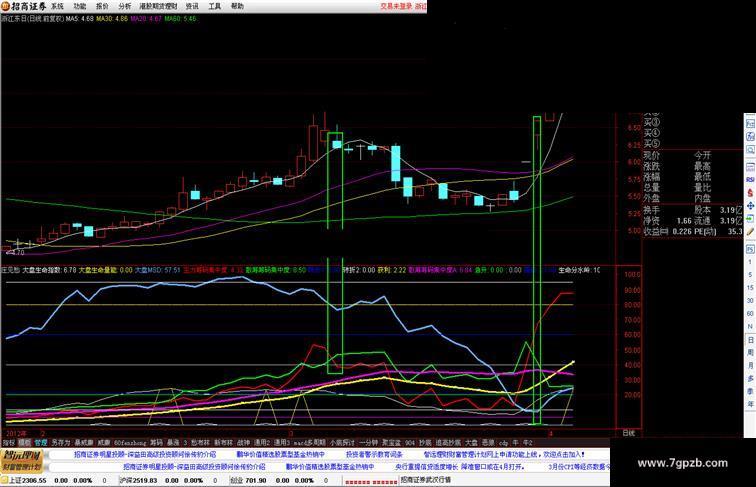This screenshot has height=487, width=756.
Task: Select the 1-minute period button
Action: (x=750, y=262)
